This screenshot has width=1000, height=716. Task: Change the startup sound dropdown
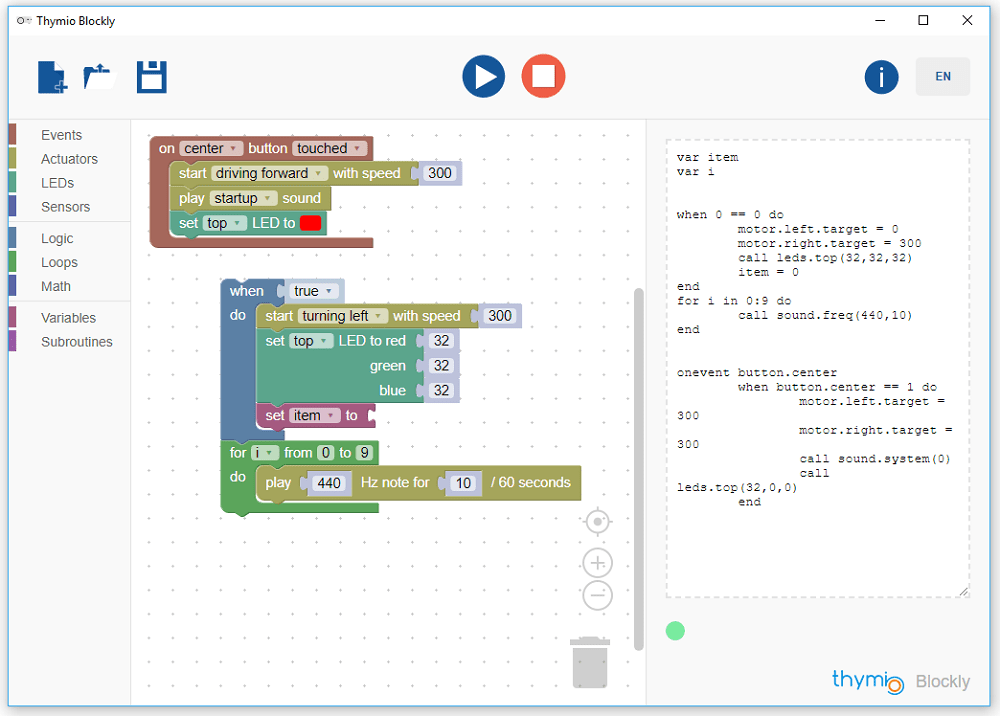[x=243, y=198]
